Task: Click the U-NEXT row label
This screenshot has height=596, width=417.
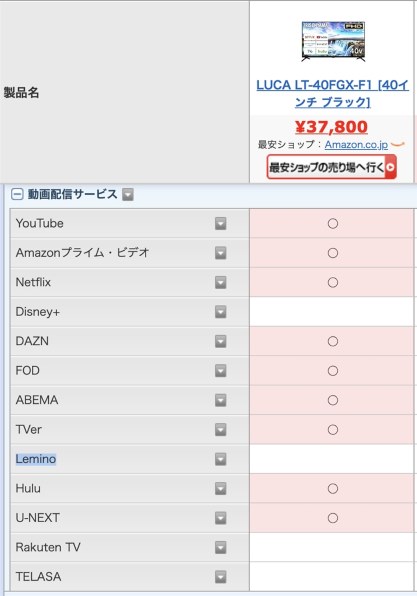Action: (x=38, y=518)
